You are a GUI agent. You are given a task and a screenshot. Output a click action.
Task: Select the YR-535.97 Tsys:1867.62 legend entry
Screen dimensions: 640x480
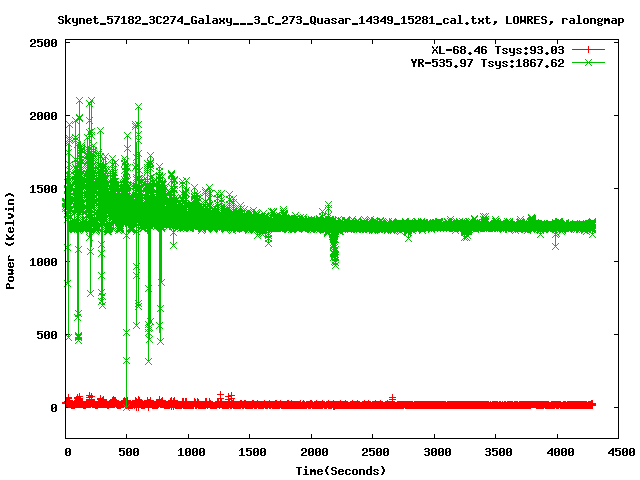coord(487,63)
